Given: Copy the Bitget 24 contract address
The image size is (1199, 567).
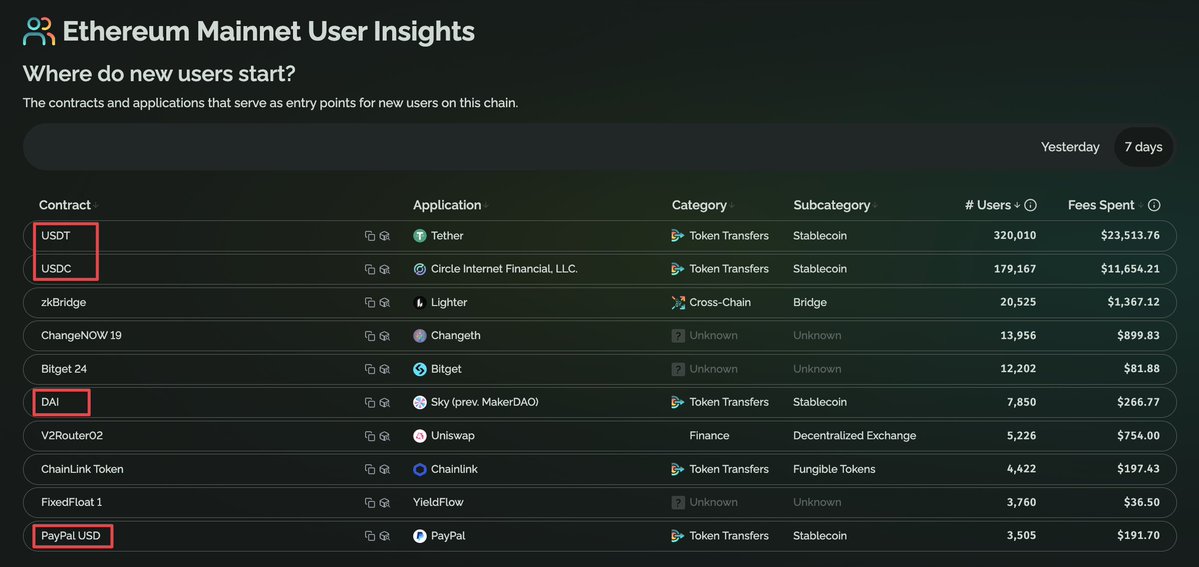Looking at the screenshot, I should [x=370, y=369].
